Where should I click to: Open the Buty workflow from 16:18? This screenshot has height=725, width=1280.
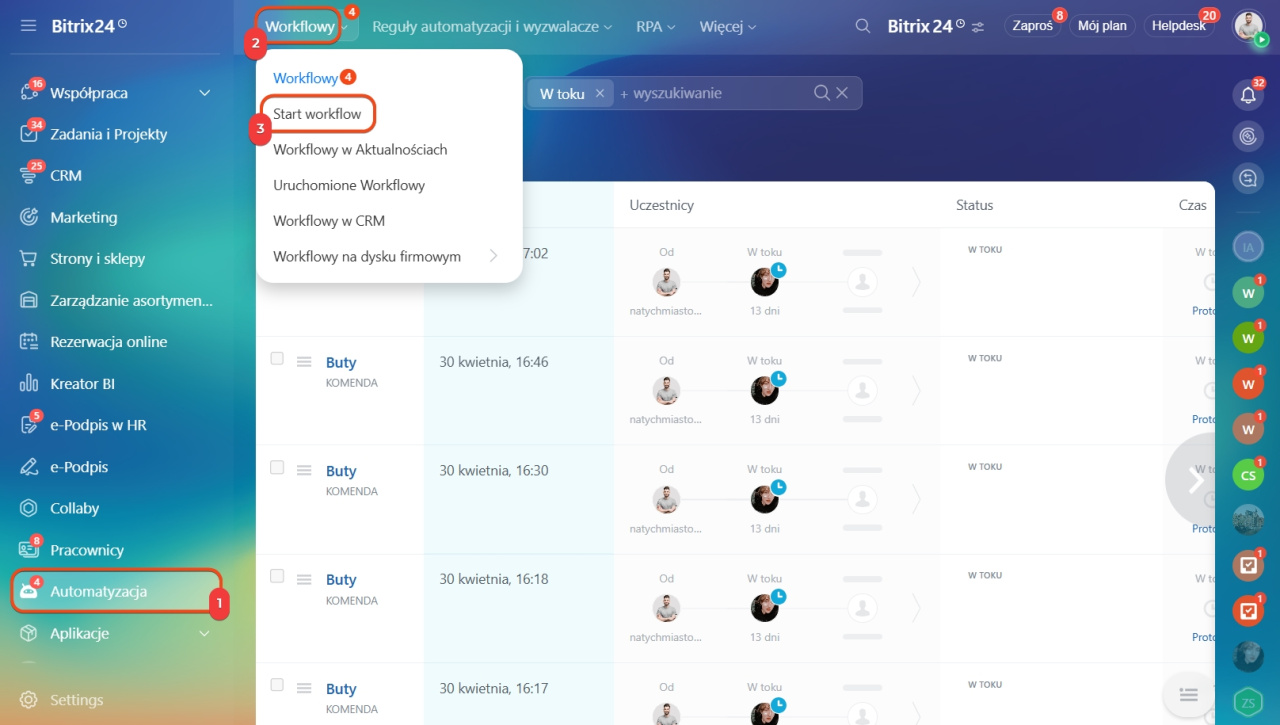coord(341,580)
